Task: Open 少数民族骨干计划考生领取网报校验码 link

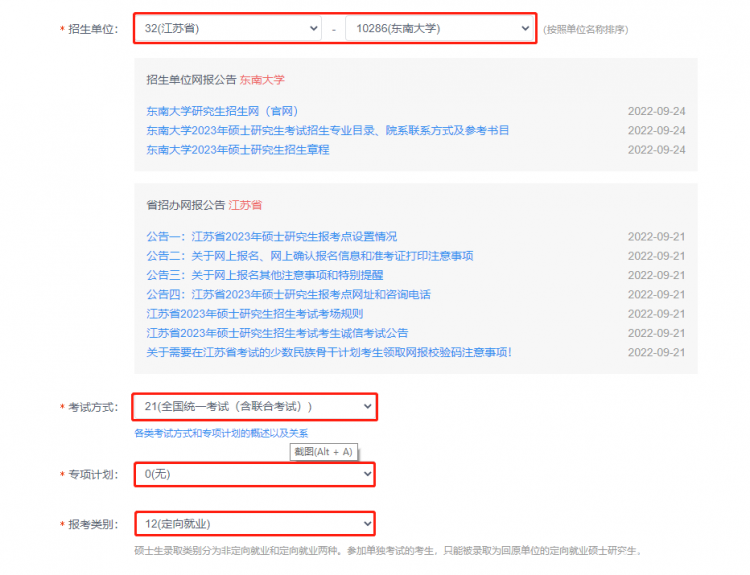Action: (x=329, y=352)
